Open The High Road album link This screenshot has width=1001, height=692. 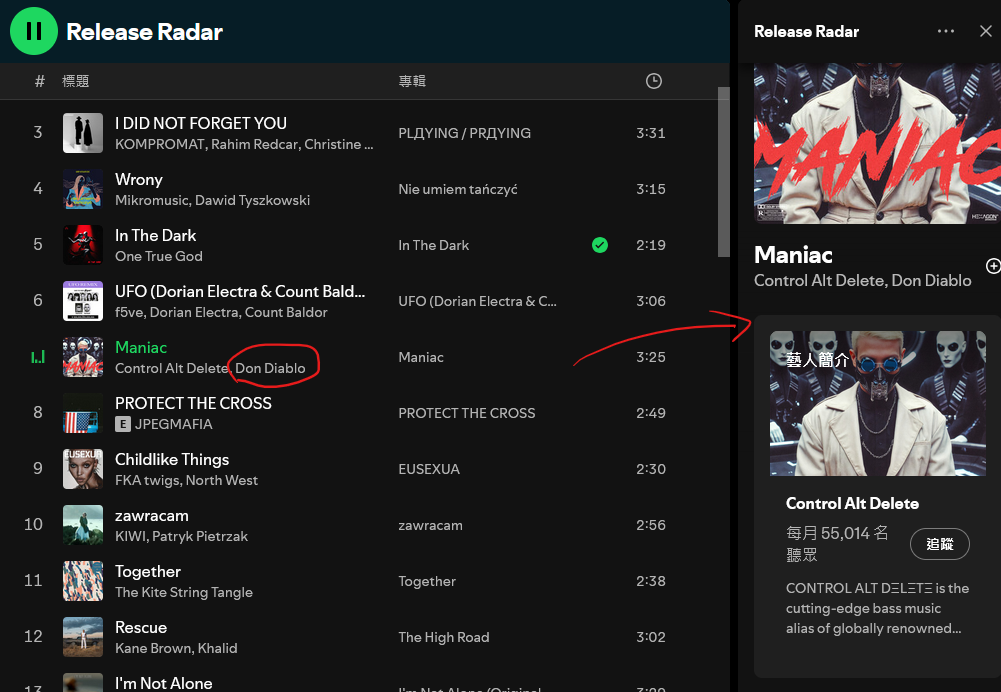(444, 637)
